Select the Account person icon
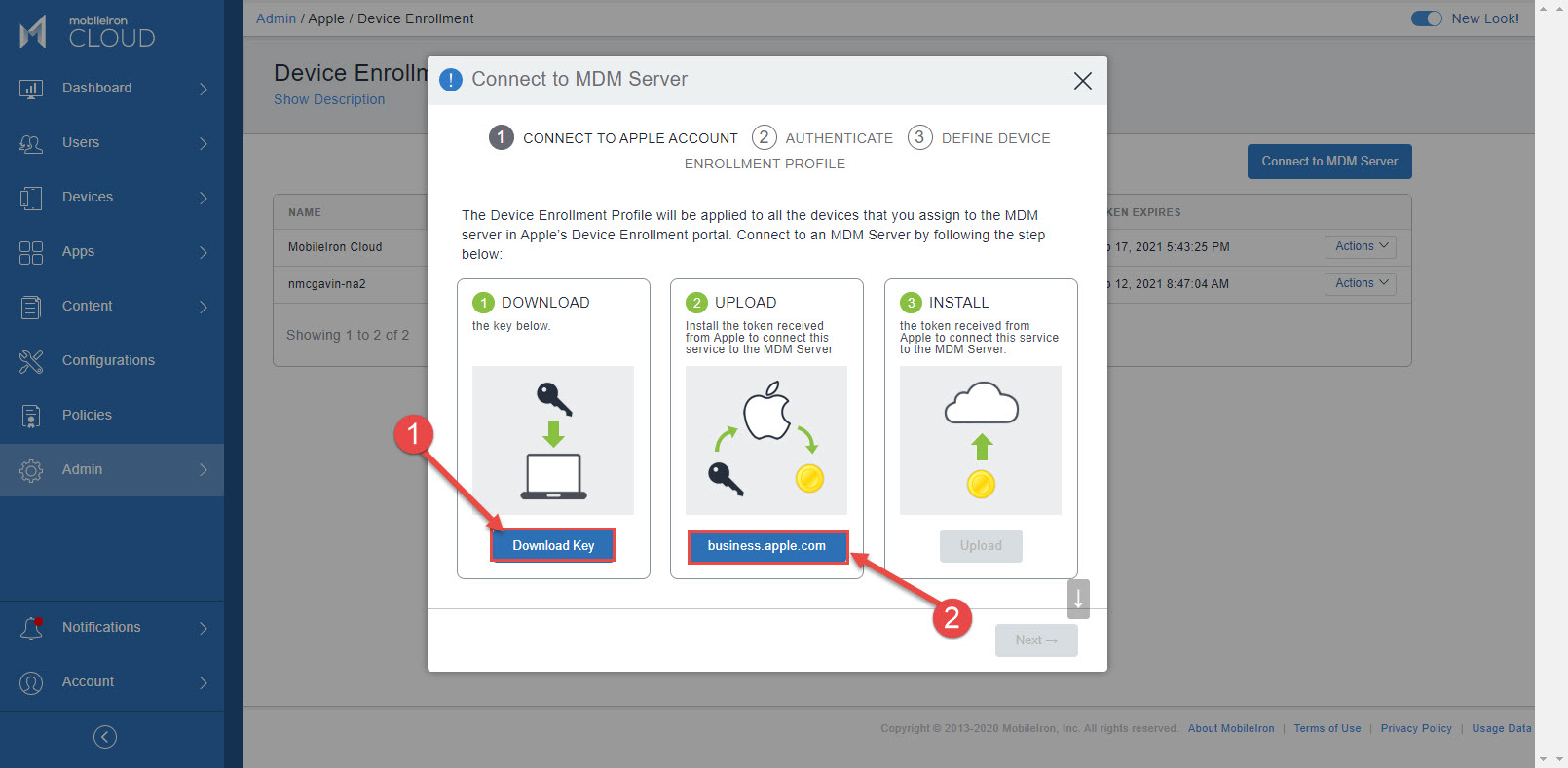This screenshot has width=1568, height=768. click(x=31, y=682)
